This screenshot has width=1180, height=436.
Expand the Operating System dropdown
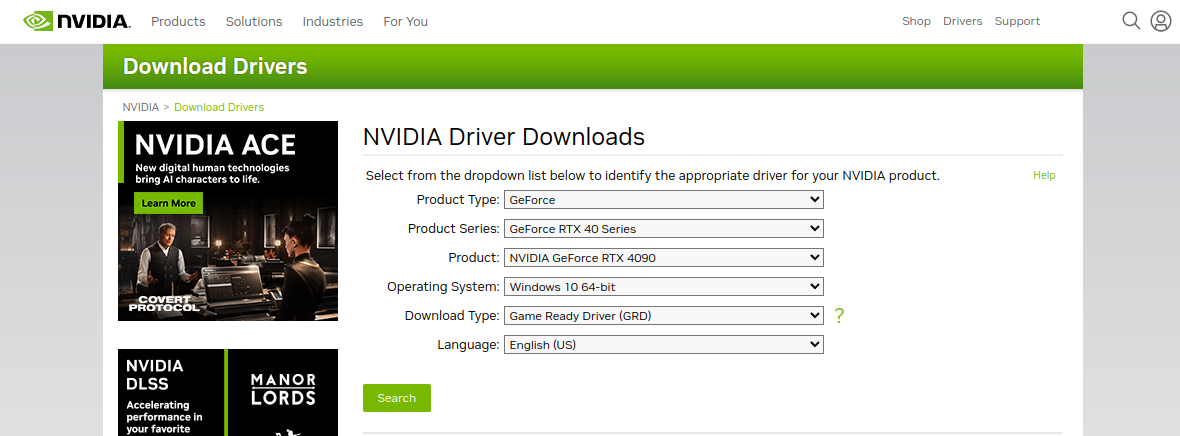[x=664, y=286]
